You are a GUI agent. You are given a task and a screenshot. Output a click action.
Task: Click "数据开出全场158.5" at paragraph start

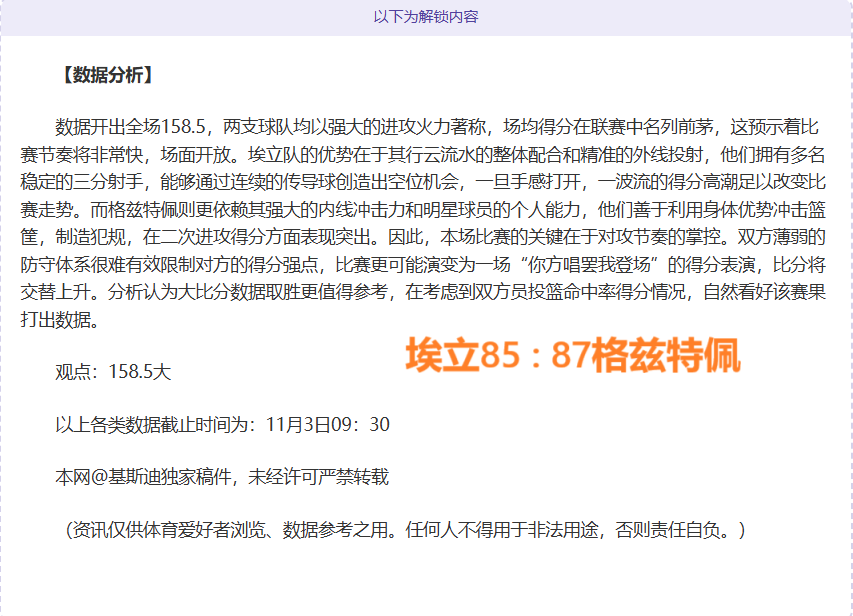130,127
